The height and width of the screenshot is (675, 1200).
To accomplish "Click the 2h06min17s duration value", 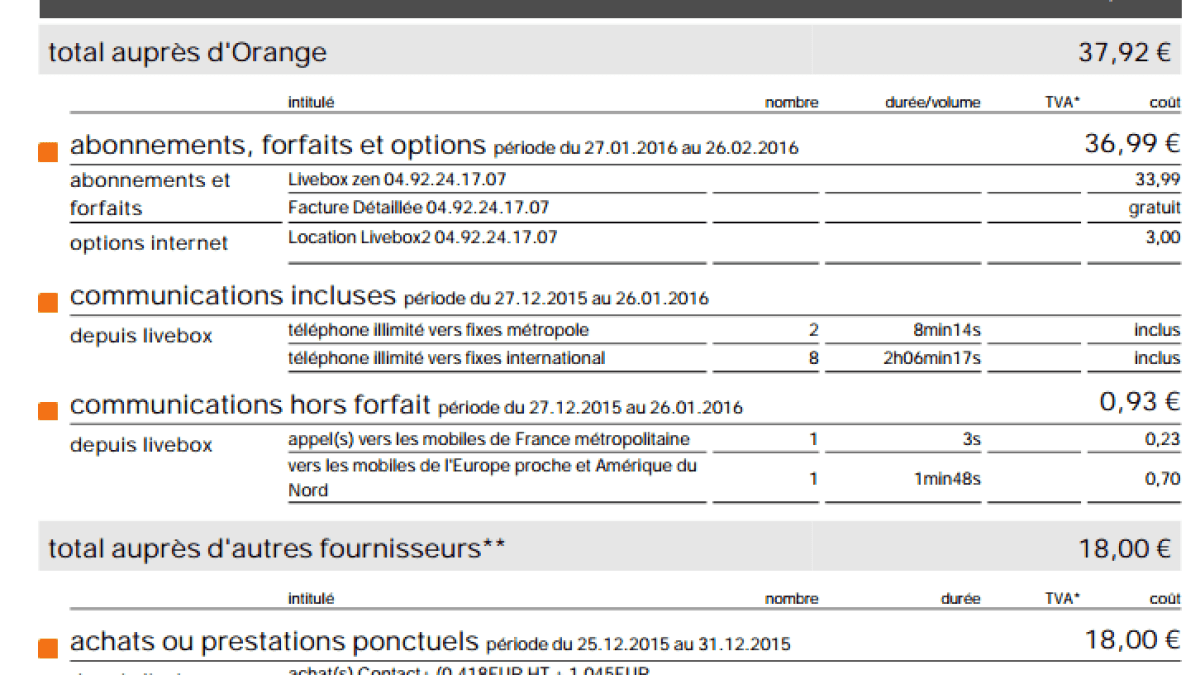I will (x=932, y=358).
